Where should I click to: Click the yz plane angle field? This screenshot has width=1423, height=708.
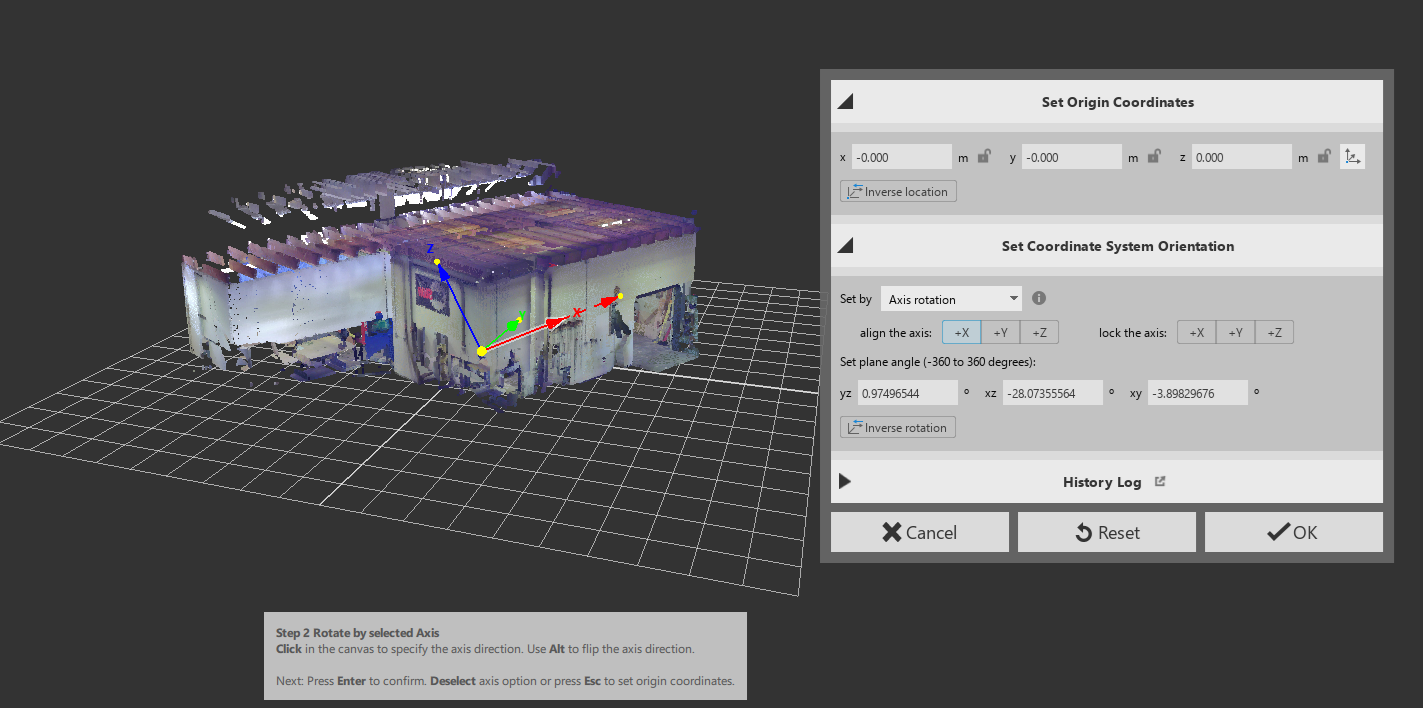point(907,393)
